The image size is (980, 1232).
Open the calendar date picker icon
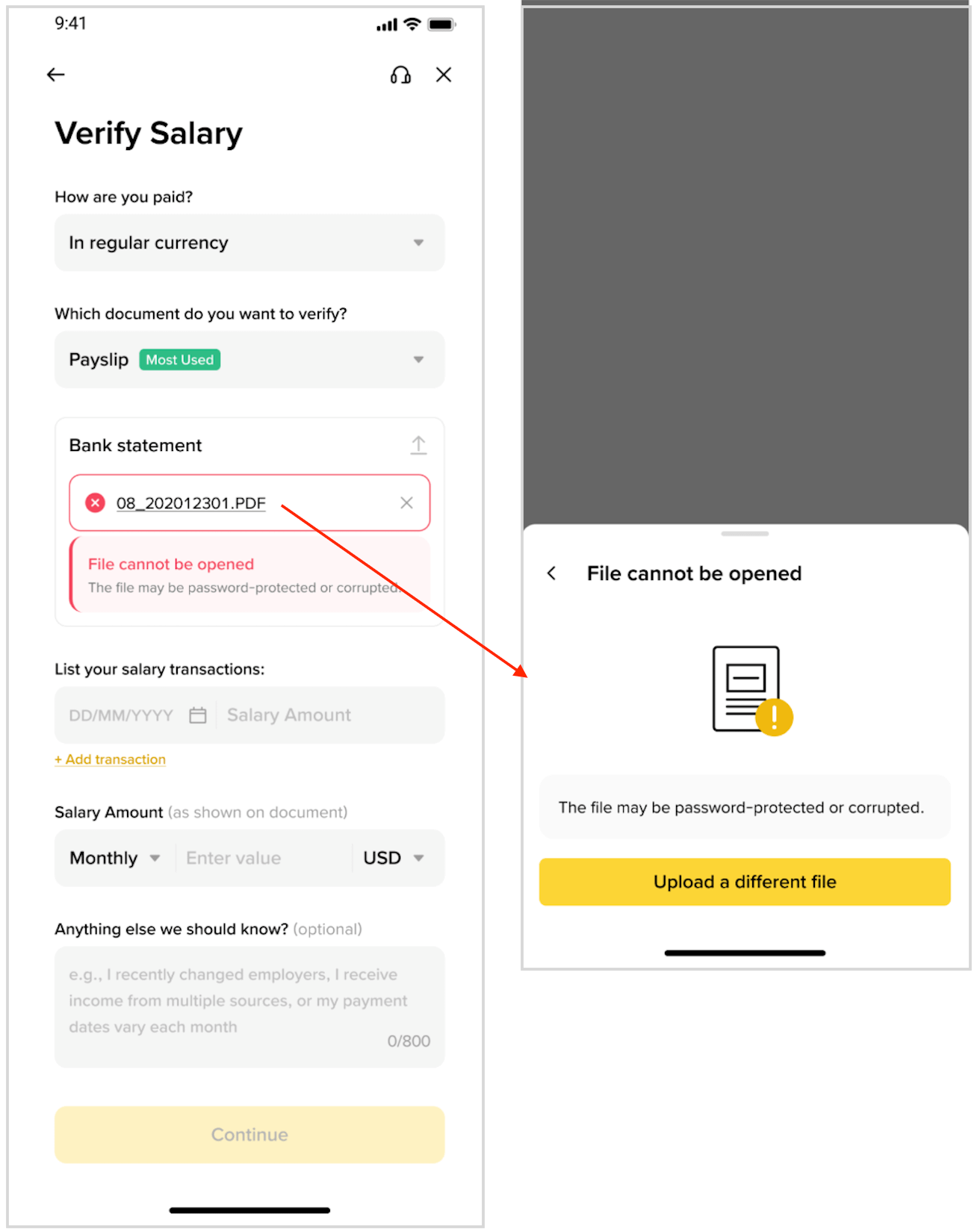tap(197, 715)
